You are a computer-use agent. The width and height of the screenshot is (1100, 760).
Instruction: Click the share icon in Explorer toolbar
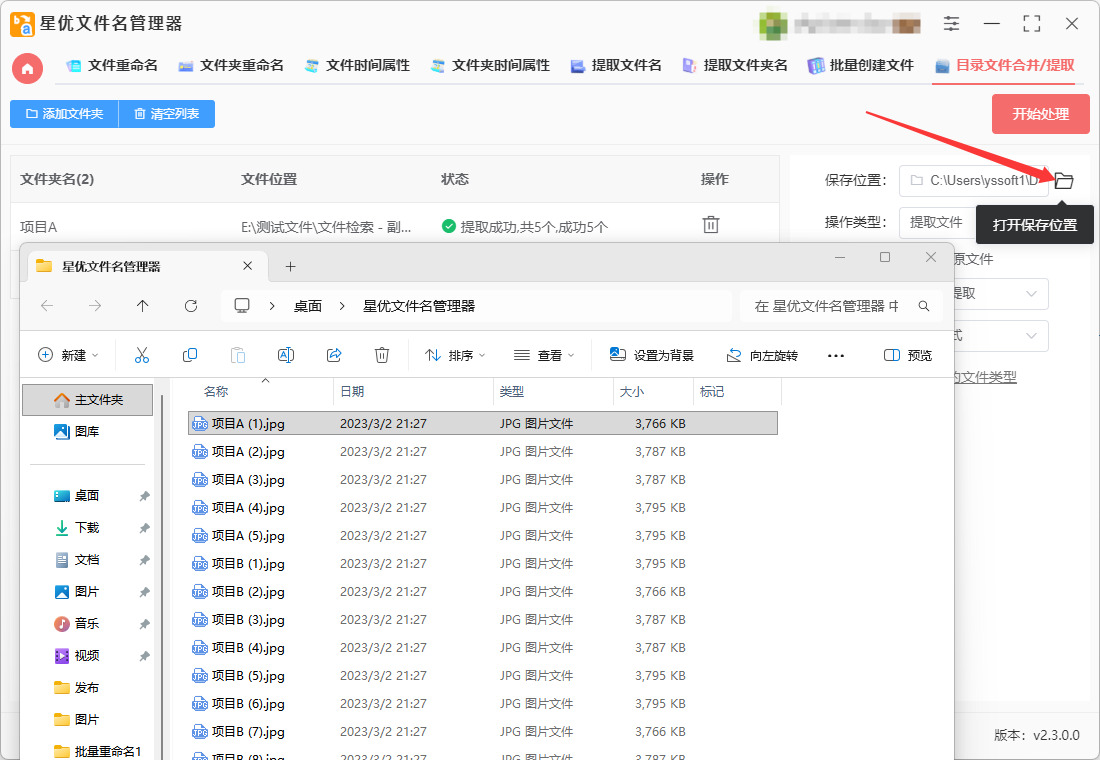(x=334, y=355)
